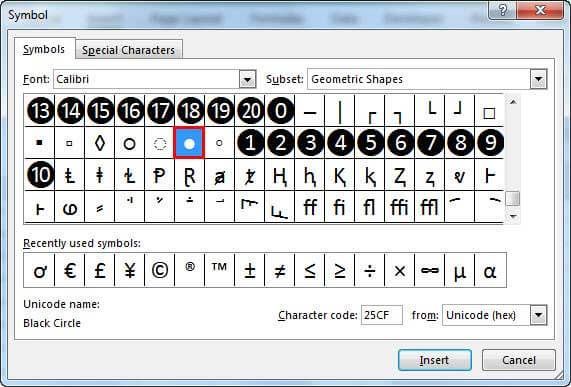The width and height of the screenshot is (571, 387).
Task: Pick the trademark sign in recent symbols
Action: [220, 270]
